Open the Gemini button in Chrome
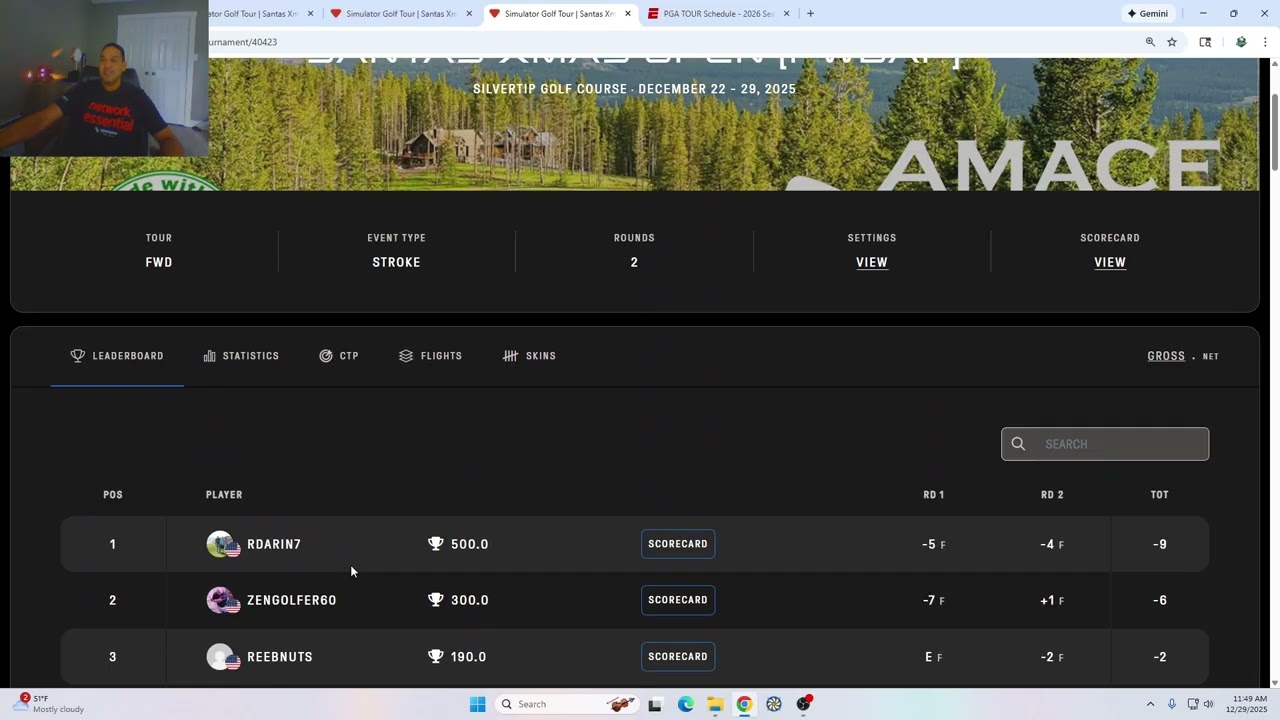The width and height of the screenshot is (1280, 720). (1147, 13)
